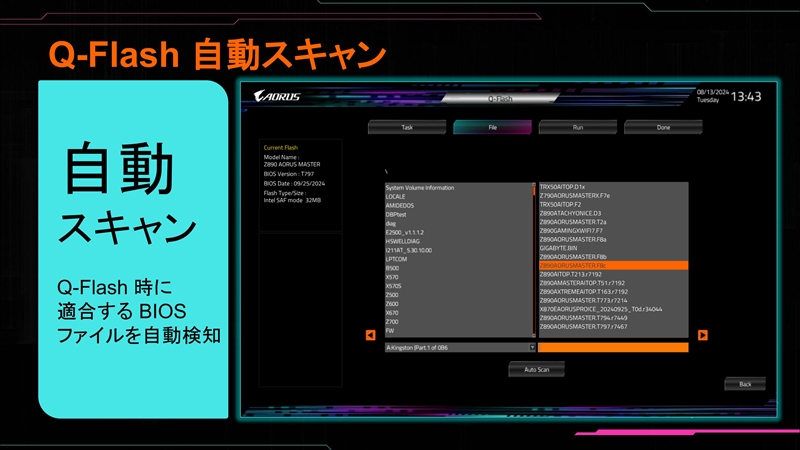Select file Z890ATACHYONICE.D3
This screenshot has width=800, height=450.
[x=570, y=213]
